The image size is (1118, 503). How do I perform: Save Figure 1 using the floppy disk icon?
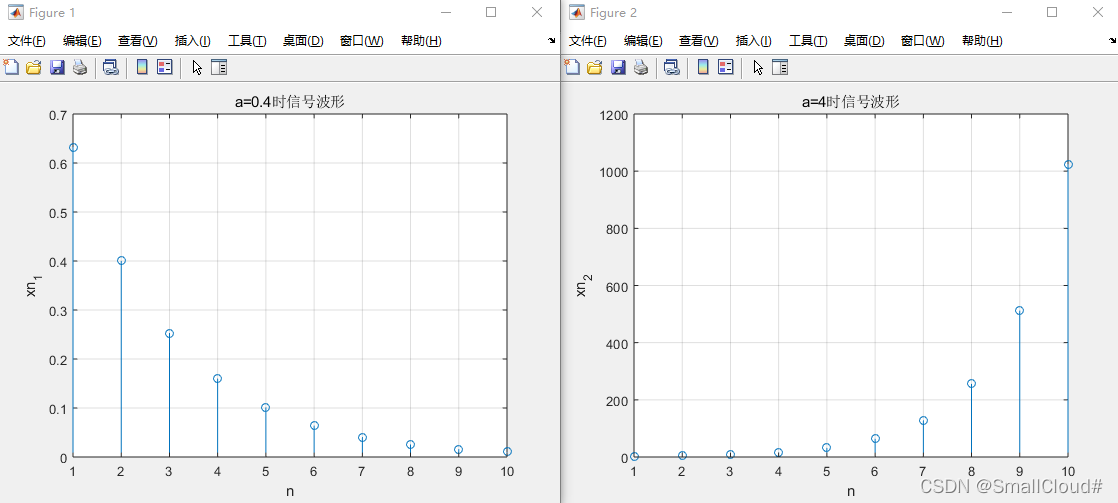click(x=57, y=68)
